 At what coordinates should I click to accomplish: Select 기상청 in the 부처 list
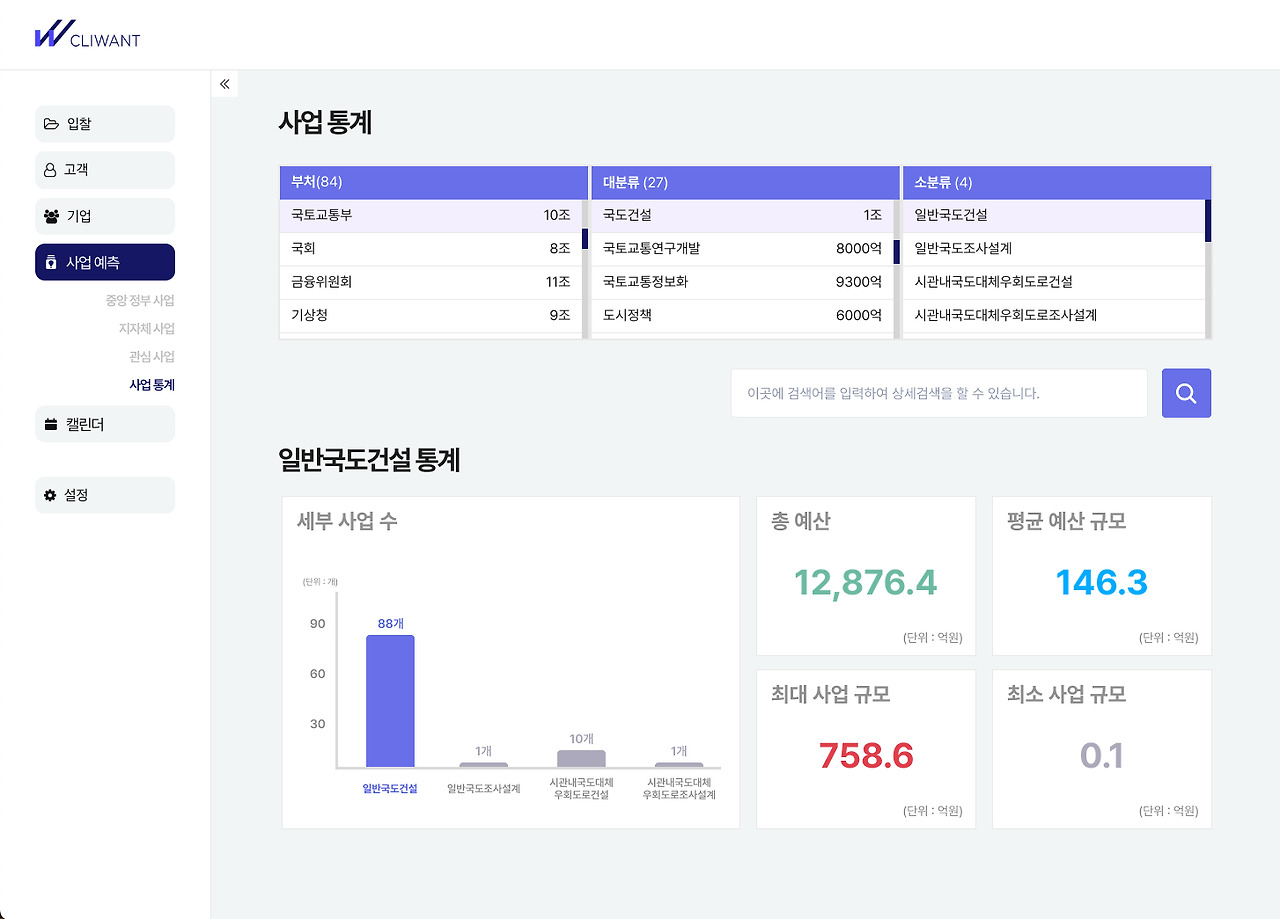pyautogui.click(x=430, y=315)
